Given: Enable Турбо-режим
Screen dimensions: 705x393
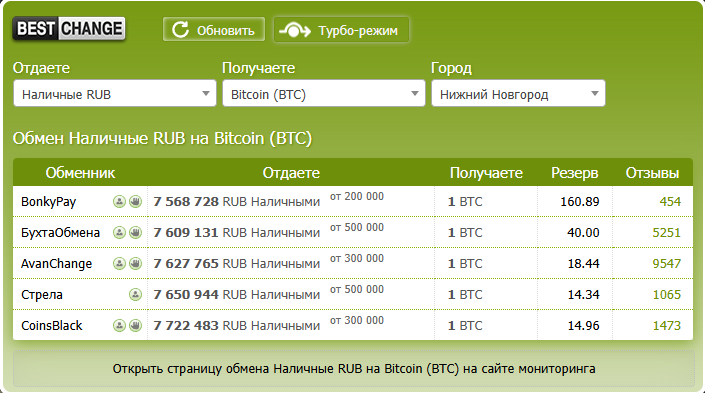Looking at the screenshot, I should tap(341, 30).
